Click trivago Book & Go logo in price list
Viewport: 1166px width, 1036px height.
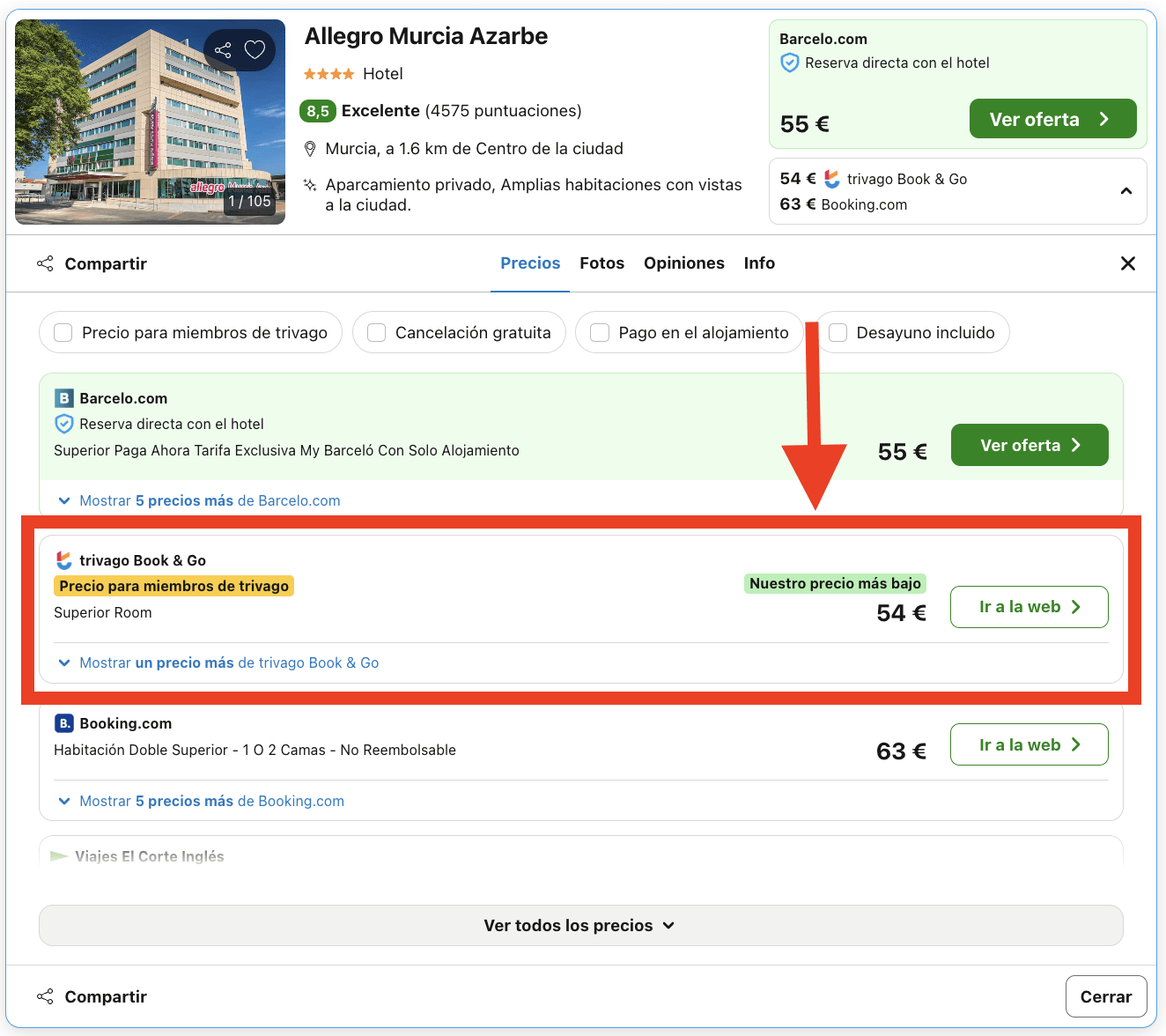(64, 560)
